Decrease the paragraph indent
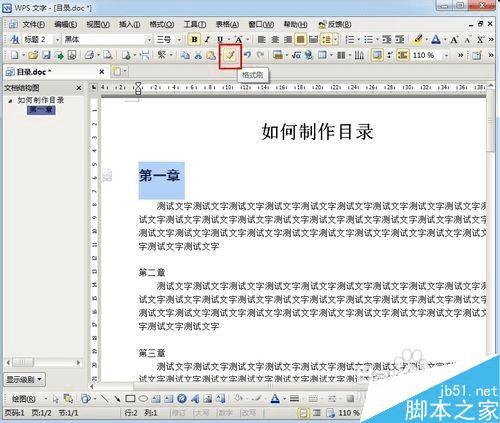The height and width of the screenshot is (423, 500). tap(387, 40)
